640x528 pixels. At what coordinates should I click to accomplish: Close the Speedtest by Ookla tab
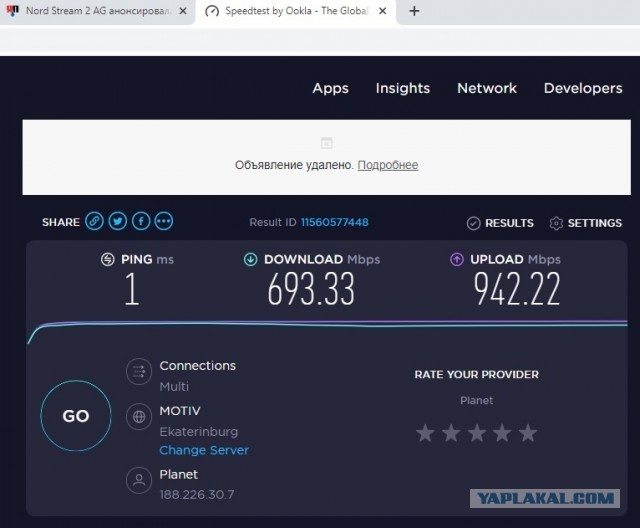pyautogui.click(x=382, y=11)
